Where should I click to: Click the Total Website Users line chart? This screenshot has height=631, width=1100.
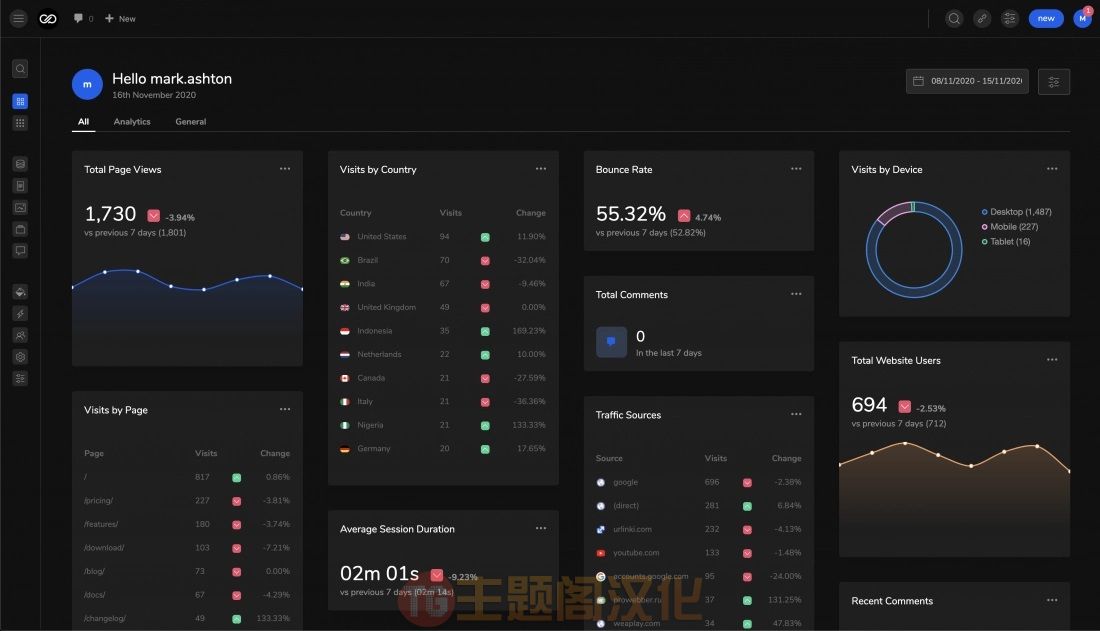pos(954,498)
